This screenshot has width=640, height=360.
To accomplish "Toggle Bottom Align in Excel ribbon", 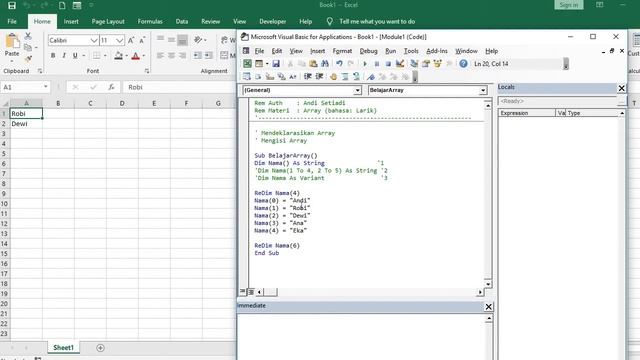I will (182, 40).
